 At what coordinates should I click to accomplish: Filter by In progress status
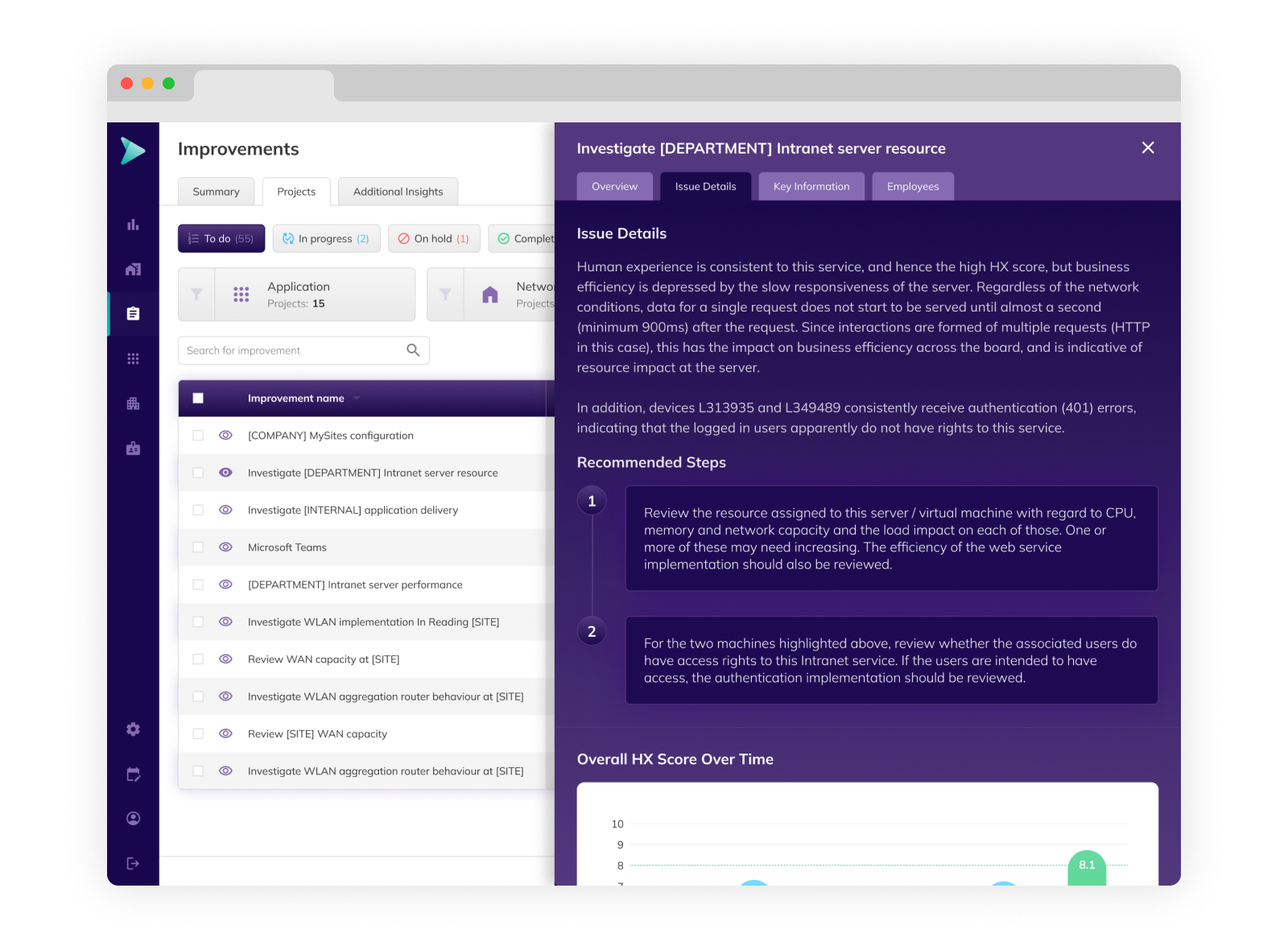[x=326, y=239]
